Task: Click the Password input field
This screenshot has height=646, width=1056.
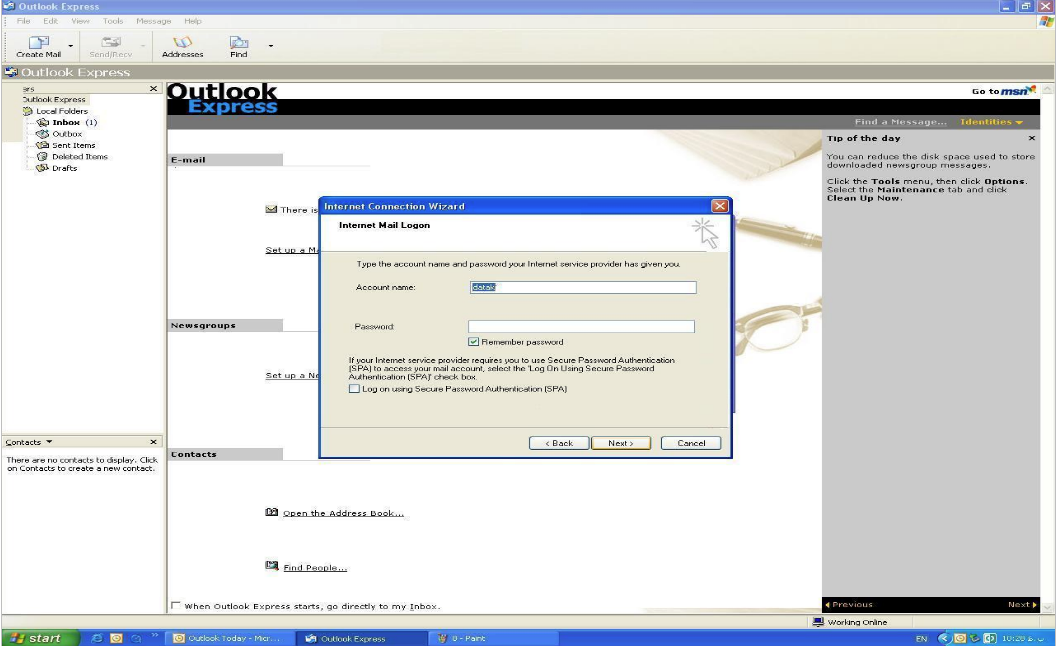Action: point(581,327)
